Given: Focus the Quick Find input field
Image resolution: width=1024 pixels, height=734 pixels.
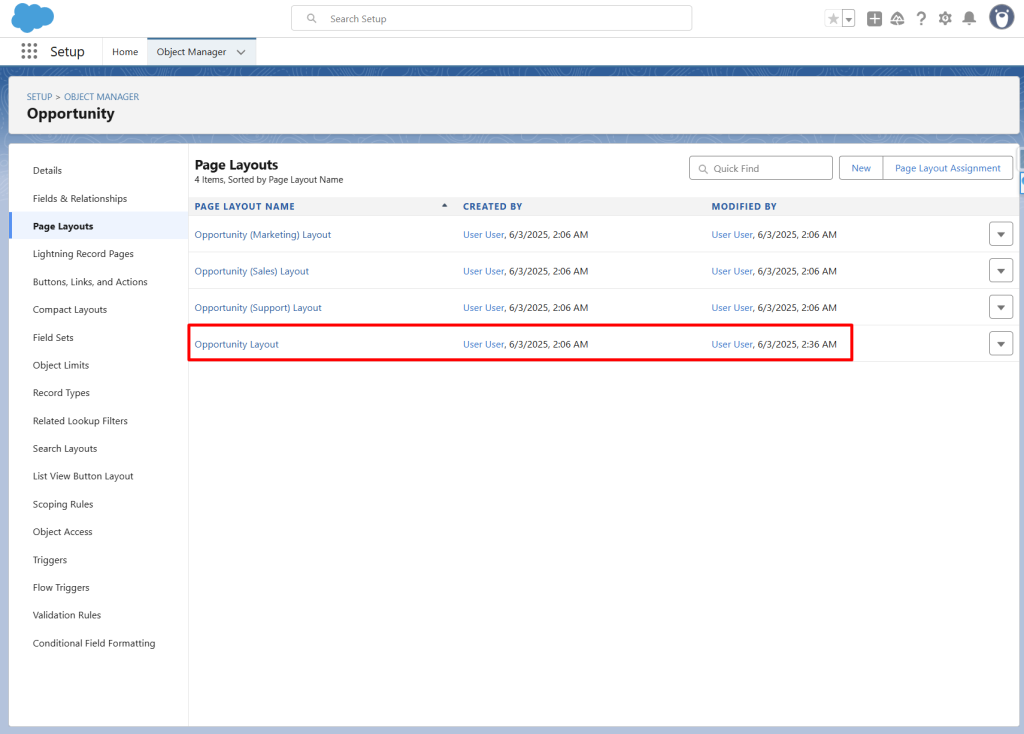Looking at the screenshot, I should tap(768, 169).
